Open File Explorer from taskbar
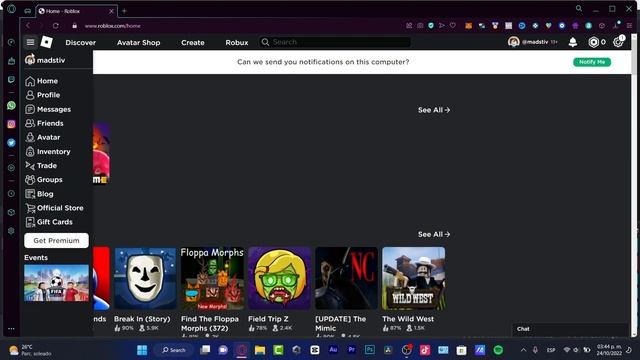This screenshot has width=640, height=360. [x=260, y=350]
